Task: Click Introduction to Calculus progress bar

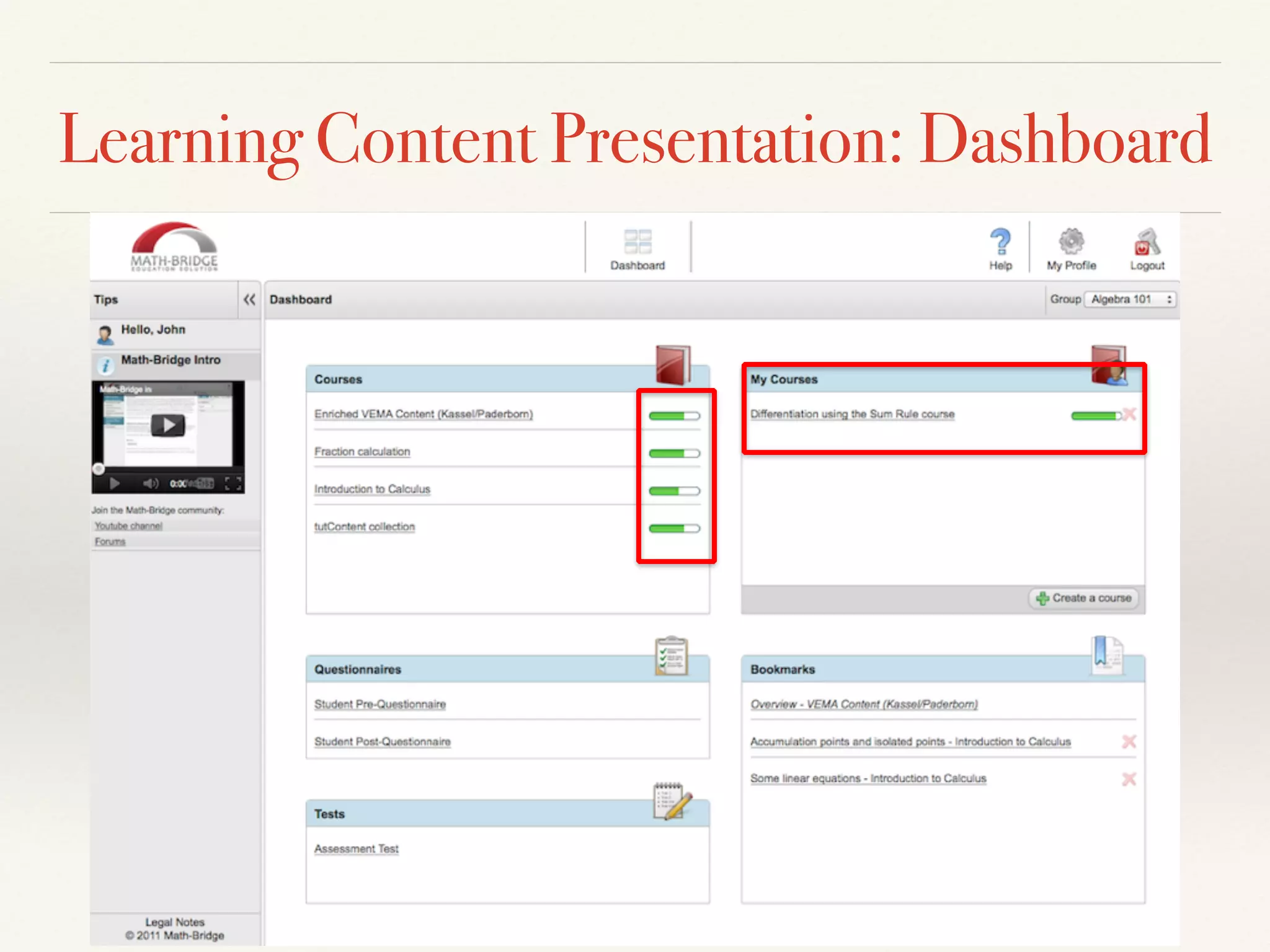Action: pyautogui.click(x=674, y=491)
